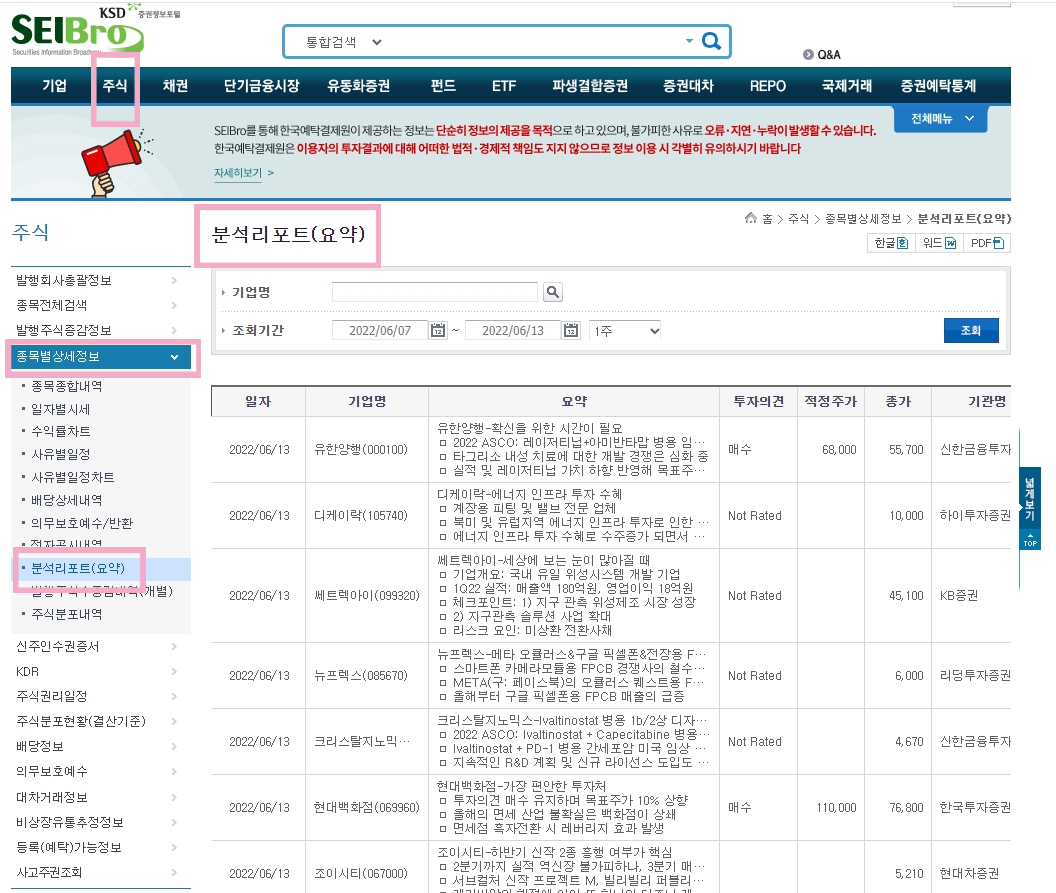The height and width of the screenshot is (893, 1056).
Task: Click 분석리포트(요약) in sidebar
Action: [78, 568]
